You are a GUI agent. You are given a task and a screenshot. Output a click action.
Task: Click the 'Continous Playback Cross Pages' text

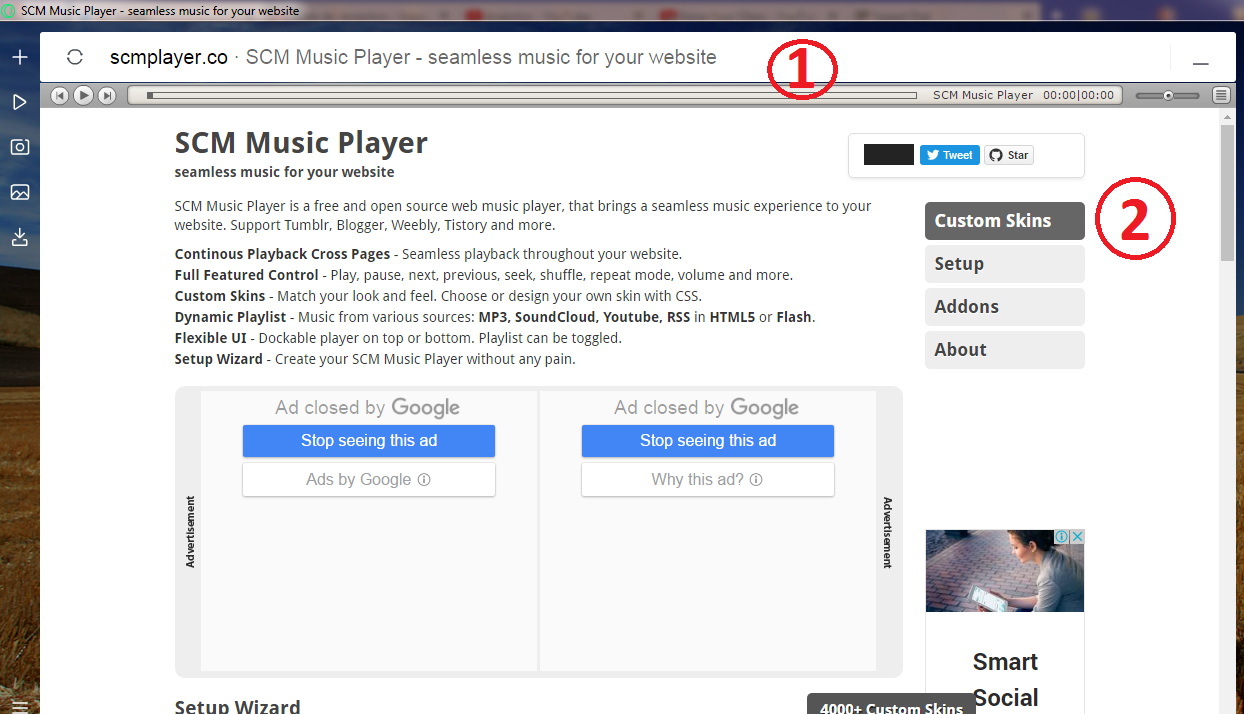click(x=282, y=254)
